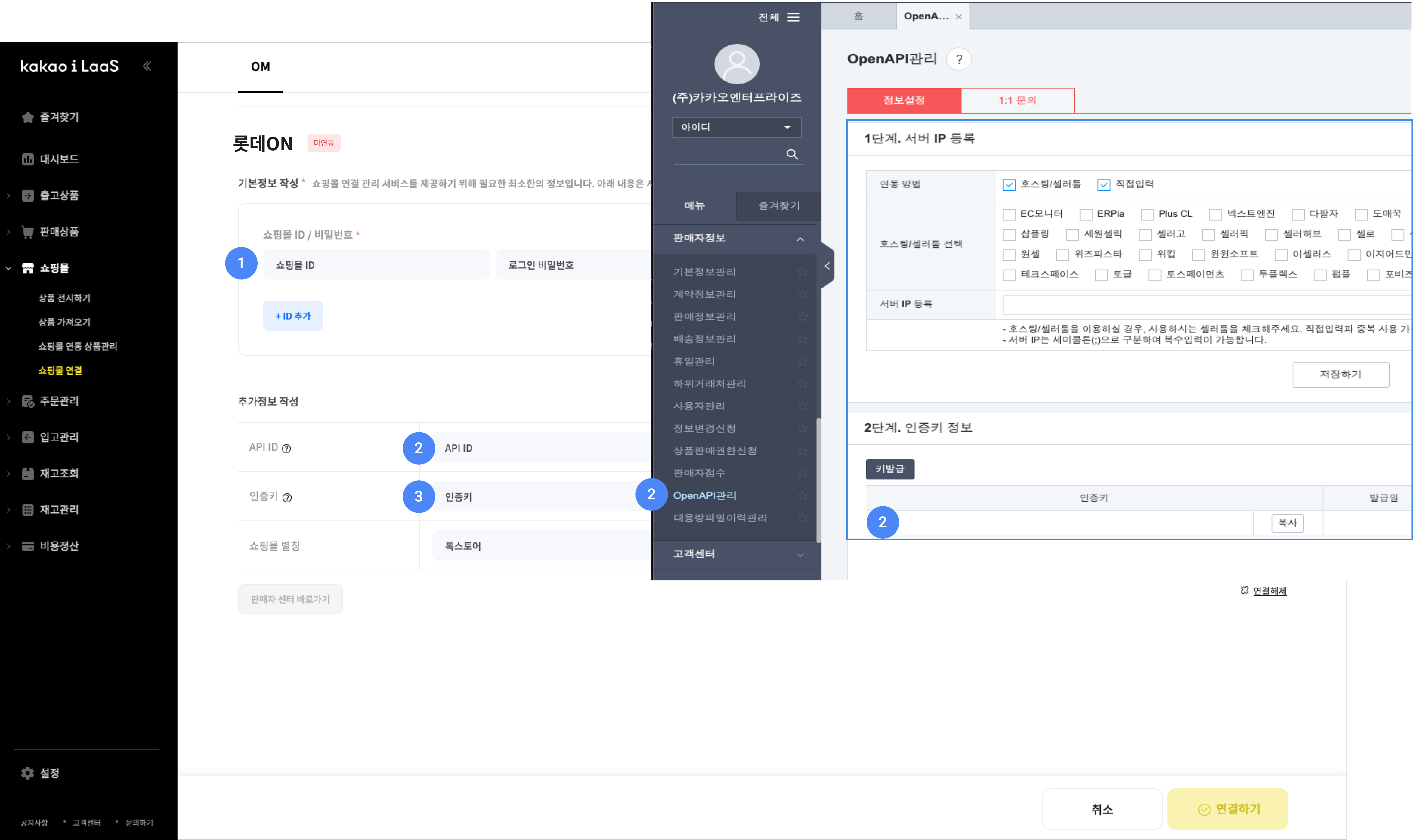The image size is (1413, 840).
Task: Star the OpenAPI관리 menu item
Action: (x=802, y=496)
